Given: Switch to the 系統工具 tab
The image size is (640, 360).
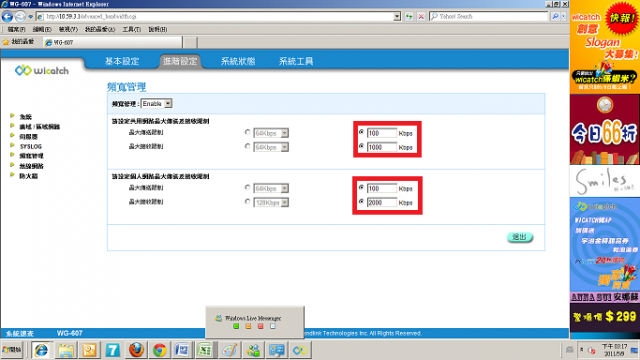Looking at the screenshot, I should pos(296,61).
